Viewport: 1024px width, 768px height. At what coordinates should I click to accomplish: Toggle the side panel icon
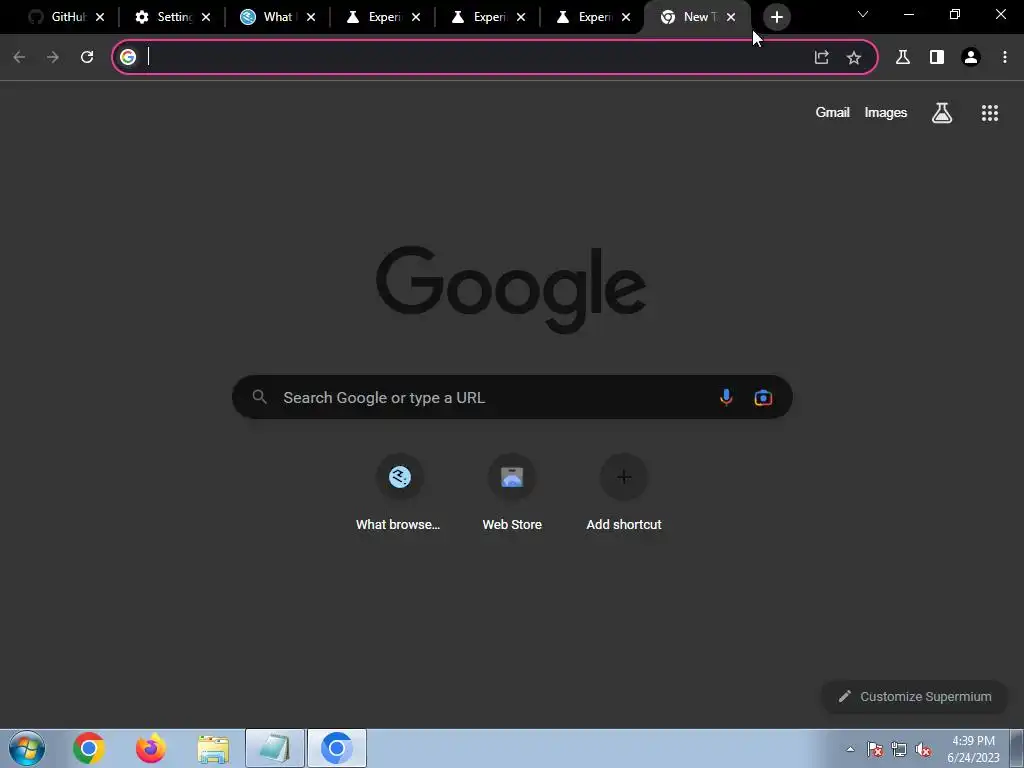(936, 57)
